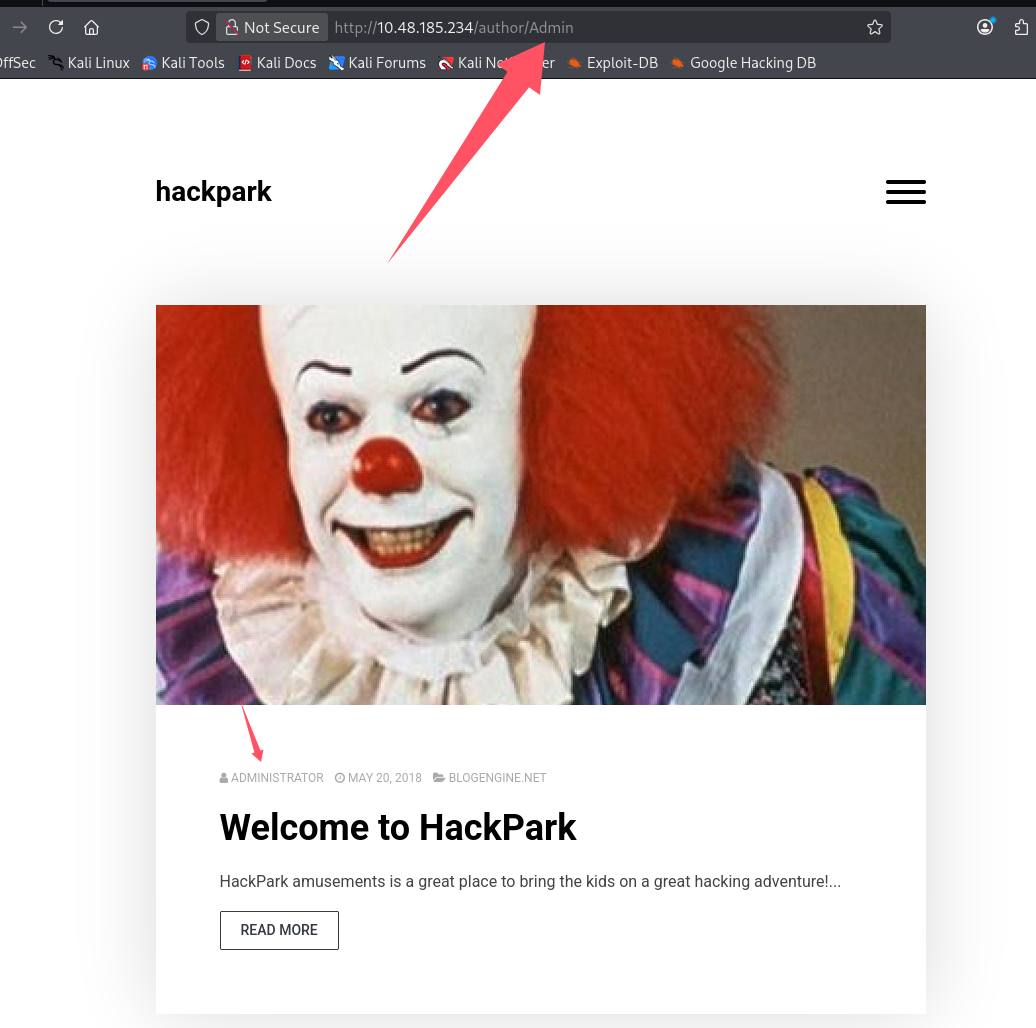Open the Firefox account icon

point(986,27)
